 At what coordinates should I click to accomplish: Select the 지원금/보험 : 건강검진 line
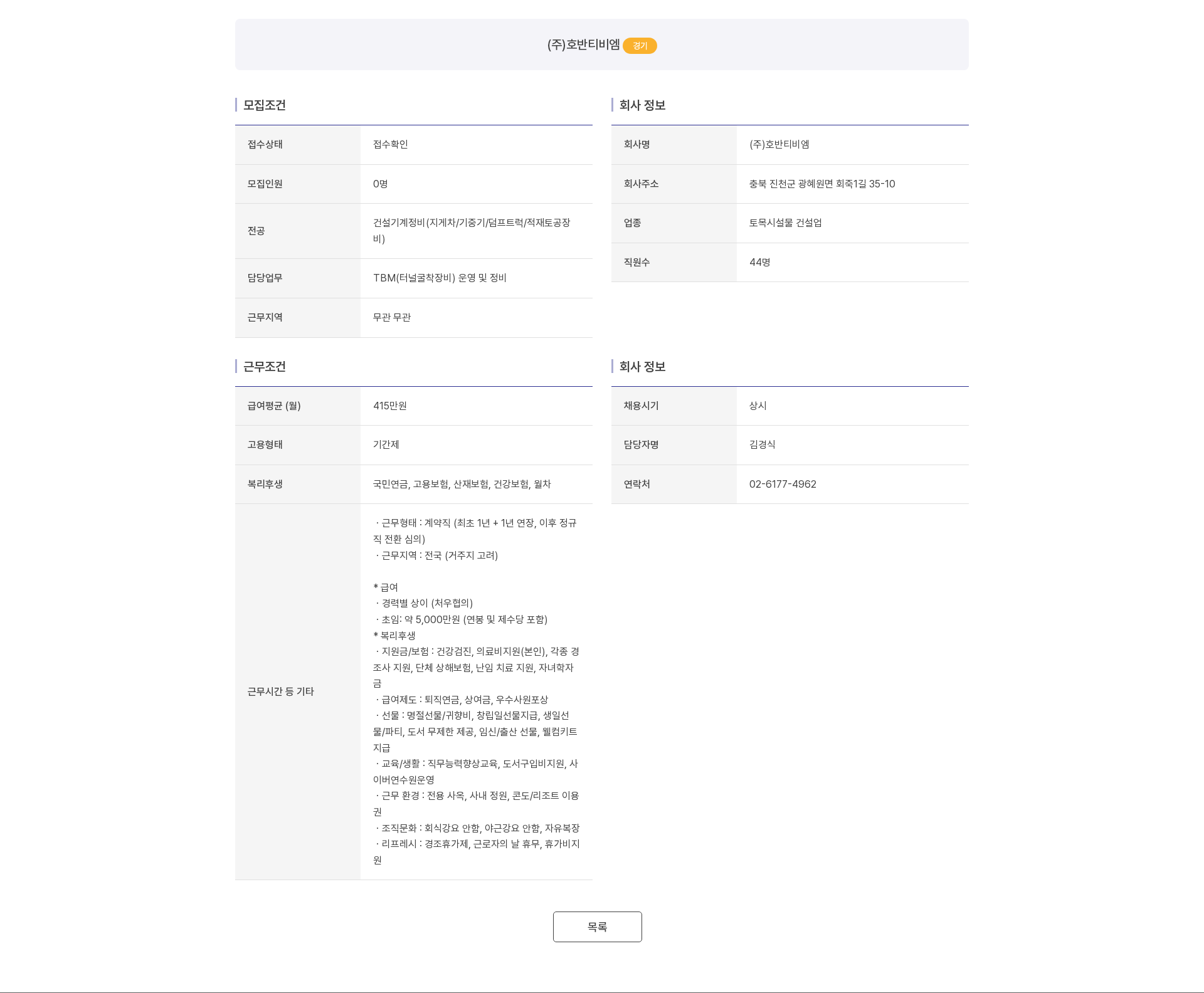pyautogui.click(x=477, y=668)
